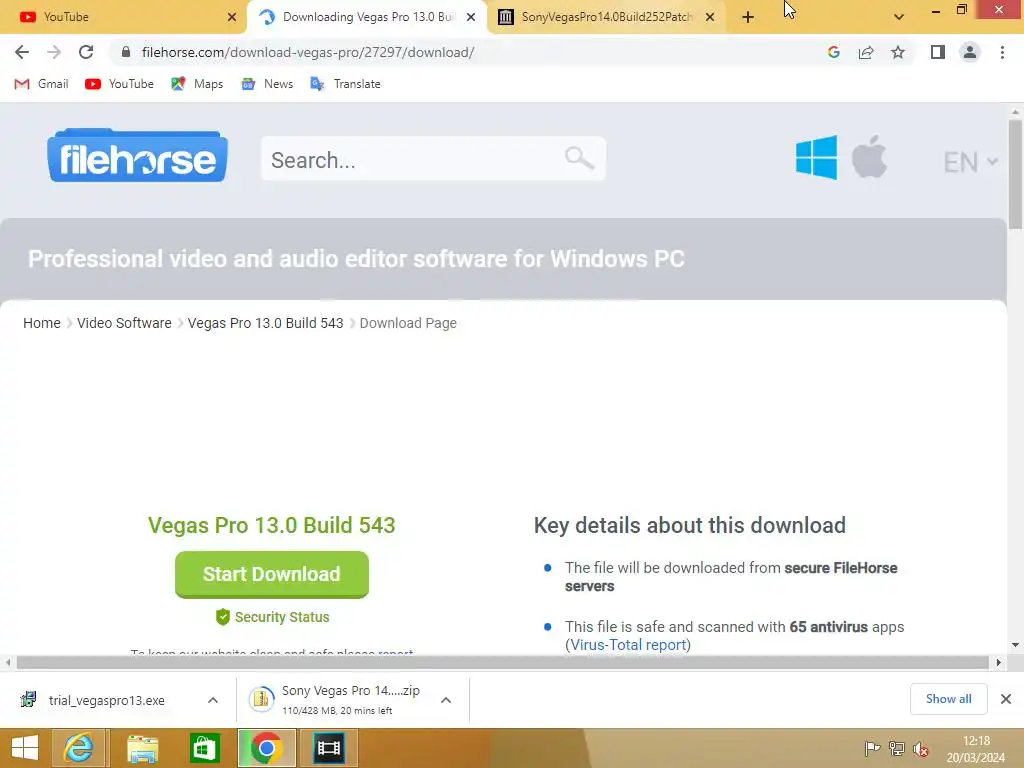Close the downloads bar
1024x768 pixels.
click(1006, 699)
